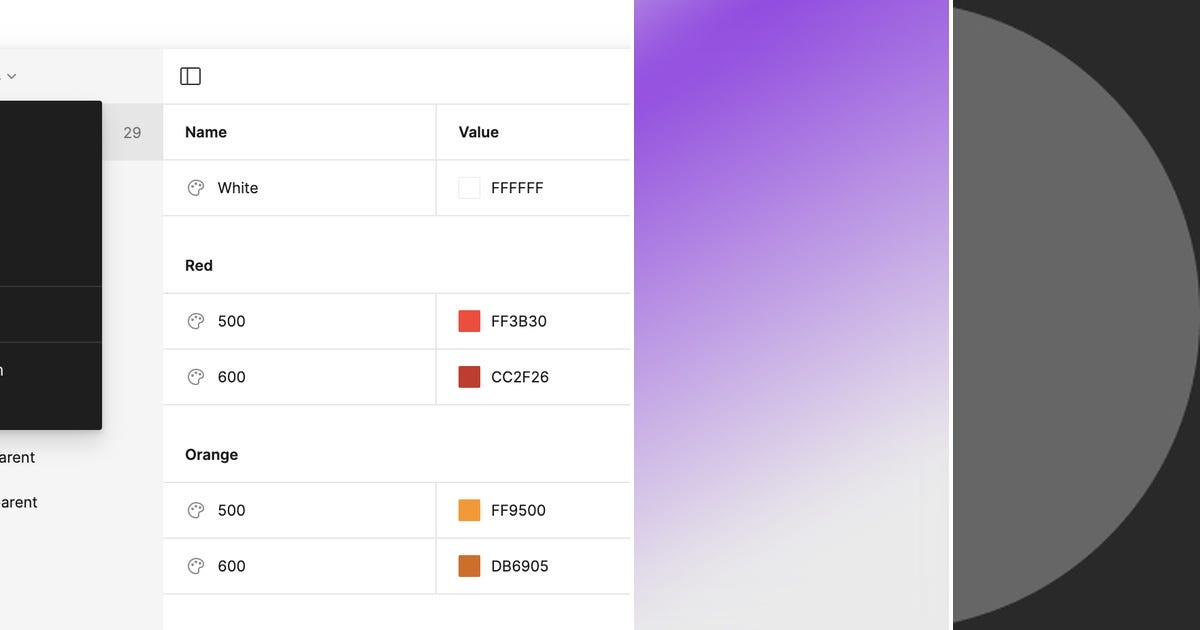Click the color variable icon next to Red 600

pyautogui.click(x=196, y=377)
